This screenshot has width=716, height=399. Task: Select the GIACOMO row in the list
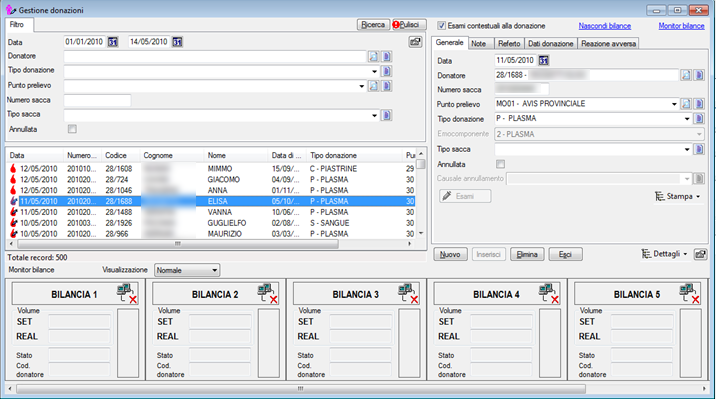tap(212, 179)
